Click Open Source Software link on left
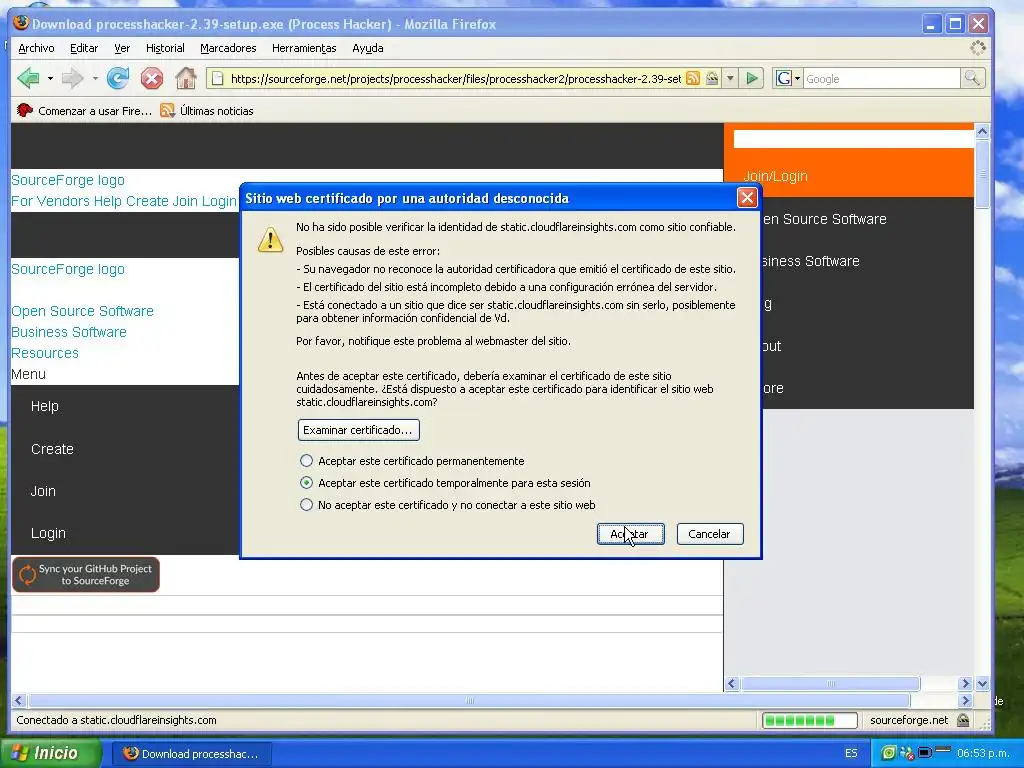Screen dimensions: 1024x768 82,311
